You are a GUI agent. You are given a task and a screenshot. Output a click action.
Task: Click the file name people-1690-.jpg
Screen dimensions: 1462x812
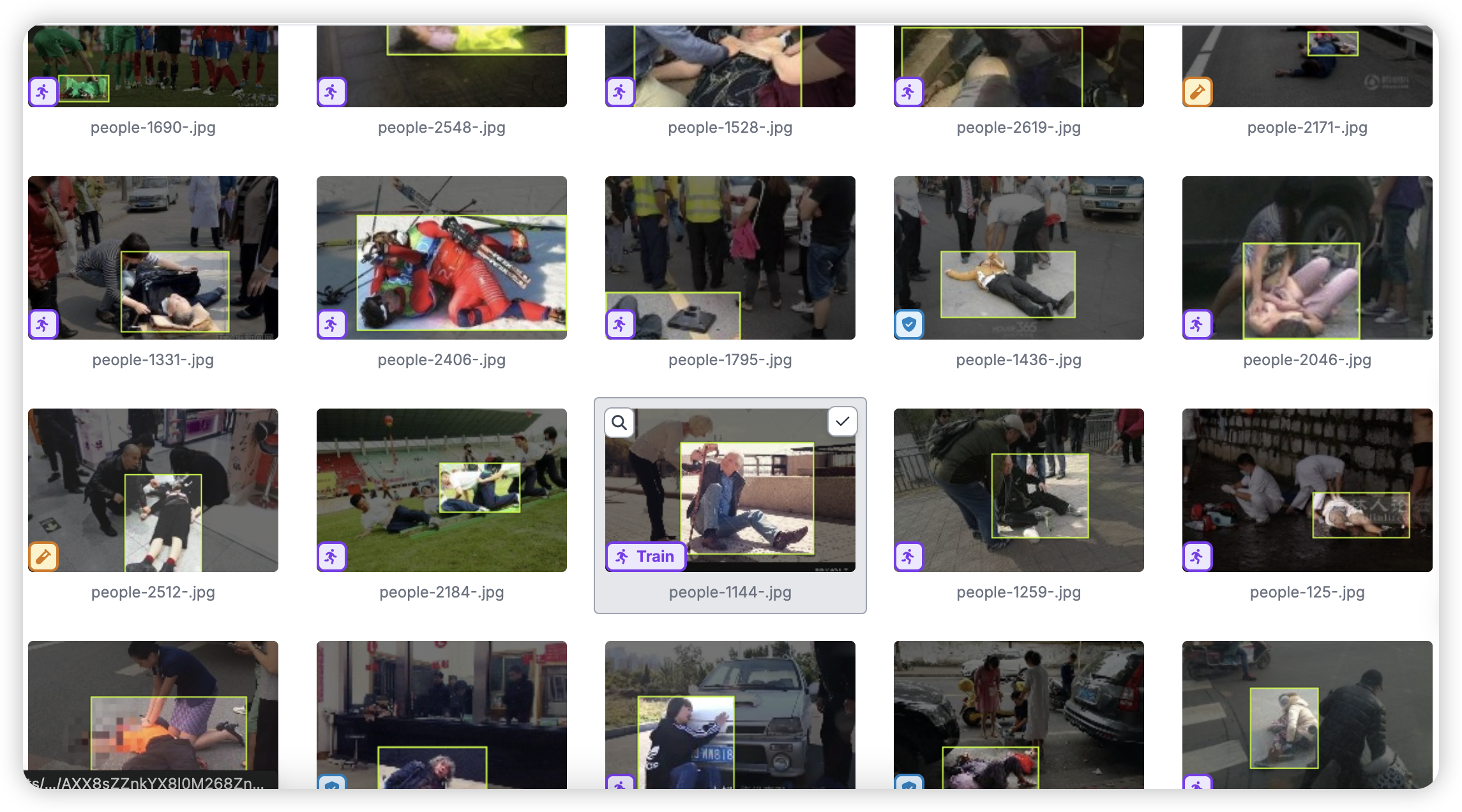(x=153, y=128)
